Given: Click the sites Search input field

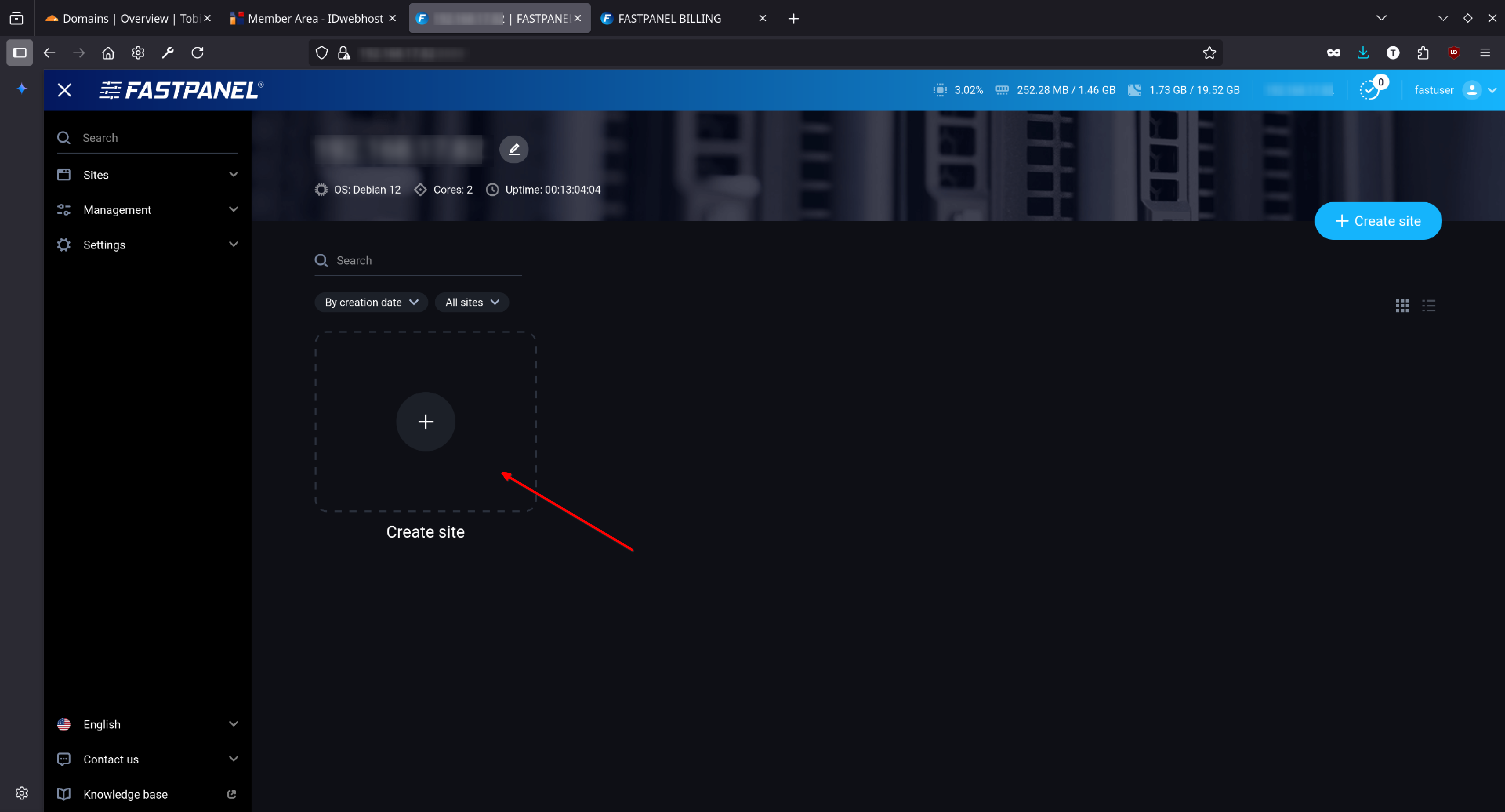Looking at the screenshot, I should (426, 261).
